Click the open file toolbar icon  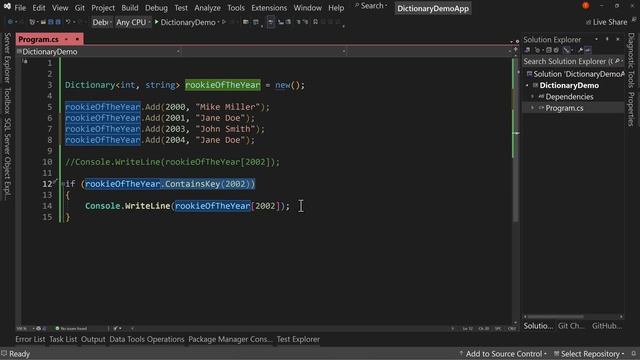(x=43, y=22)
